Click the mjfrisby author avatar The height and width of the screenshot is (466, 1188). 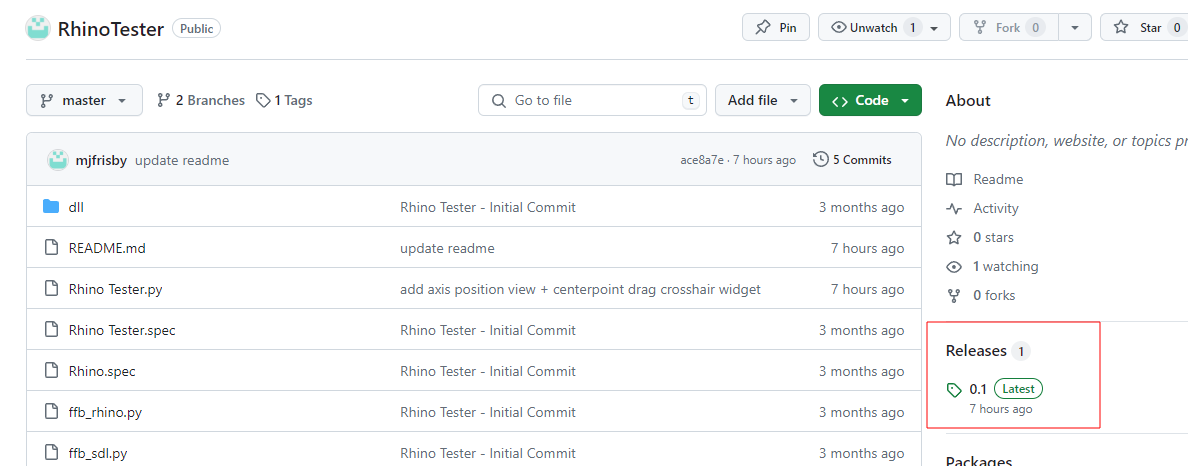point(57,160)
